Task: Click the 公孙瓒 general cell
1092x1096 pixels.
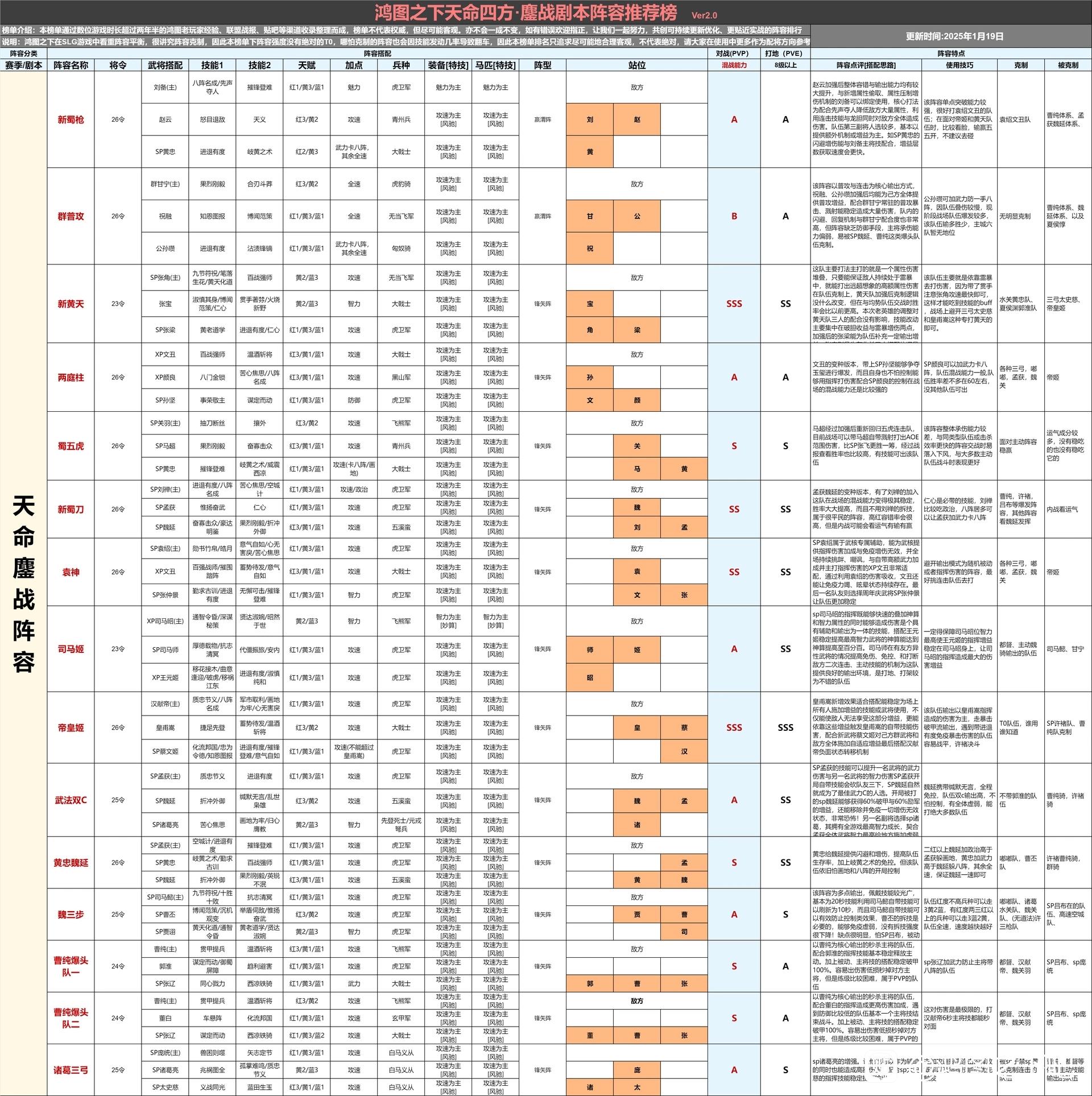Action: (165, 248)
